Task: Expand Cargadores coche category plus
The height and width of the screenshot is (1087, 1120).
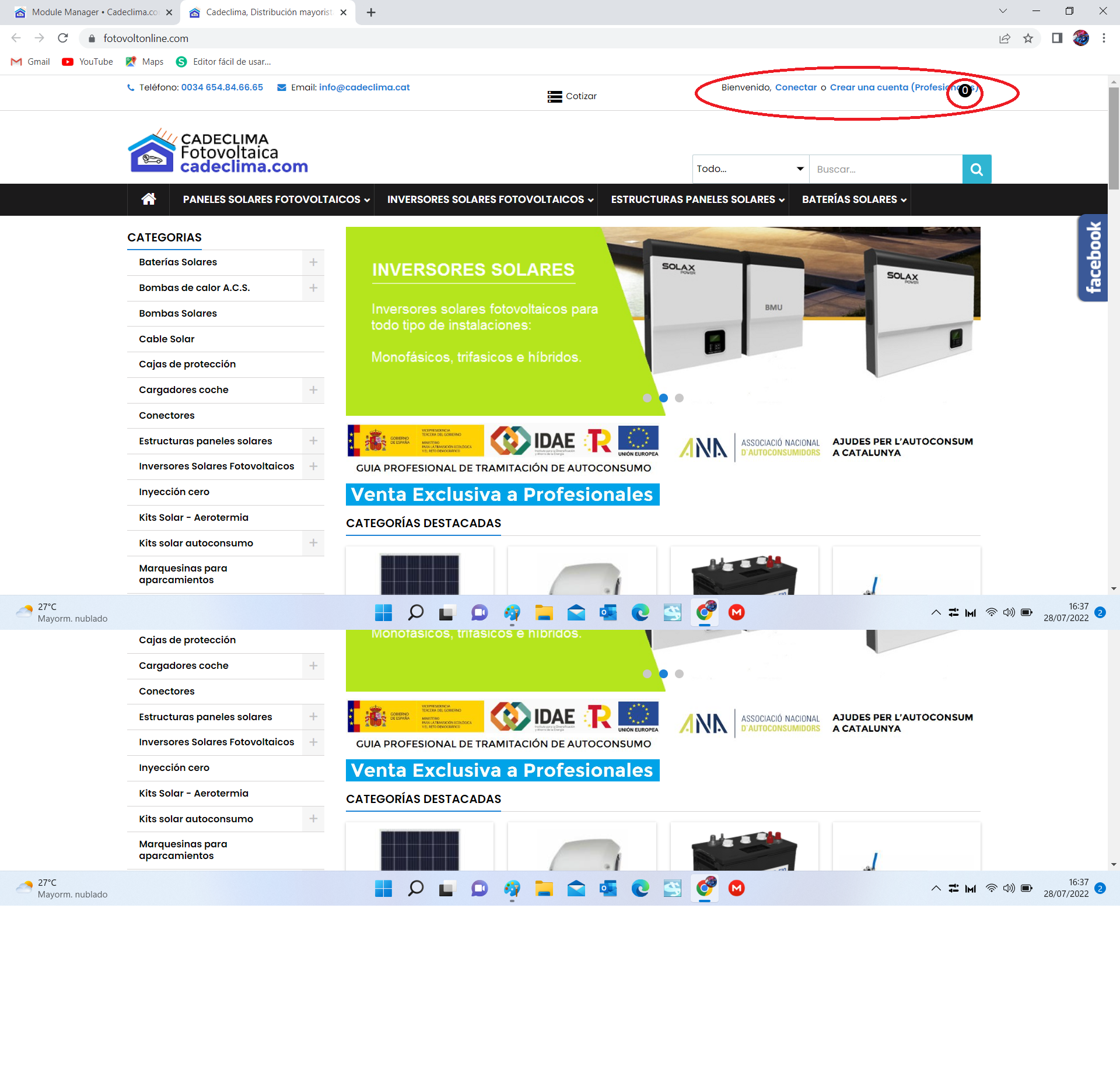Action: (x=313, y=390)
